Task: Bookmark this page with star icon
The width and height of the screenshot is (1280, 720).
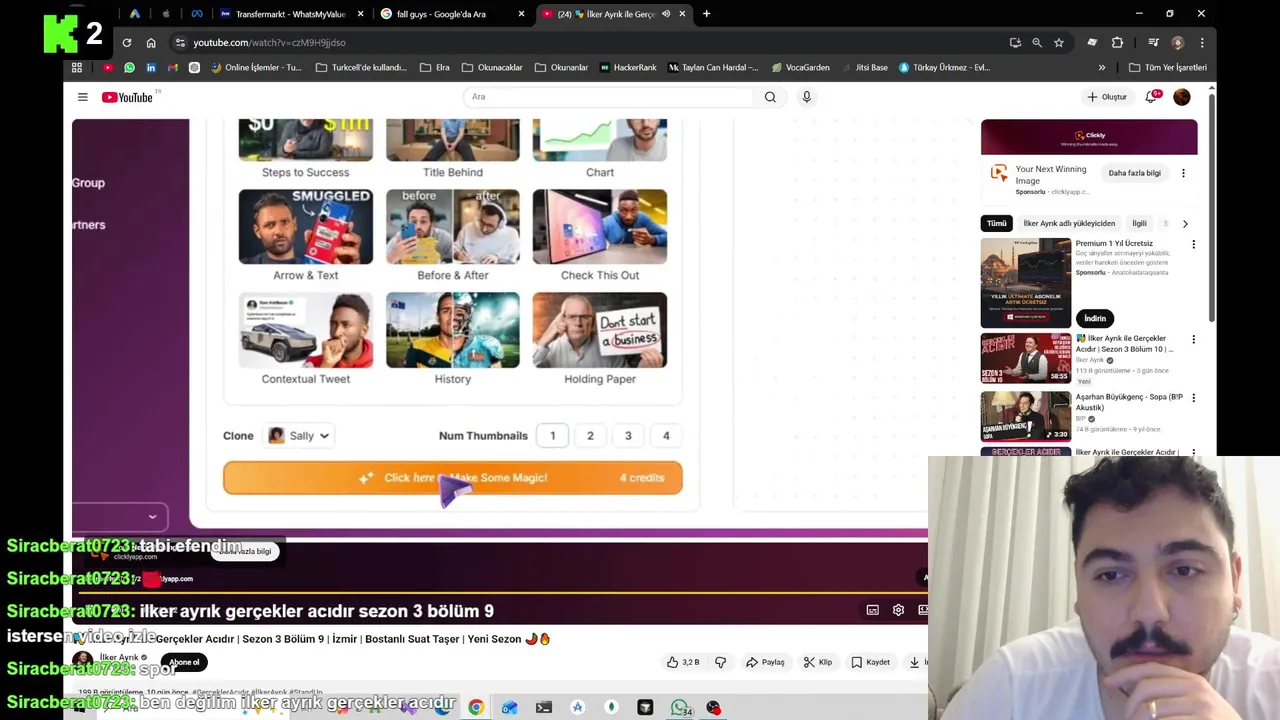Action: pyautogui.click(x=1059, y=43)
